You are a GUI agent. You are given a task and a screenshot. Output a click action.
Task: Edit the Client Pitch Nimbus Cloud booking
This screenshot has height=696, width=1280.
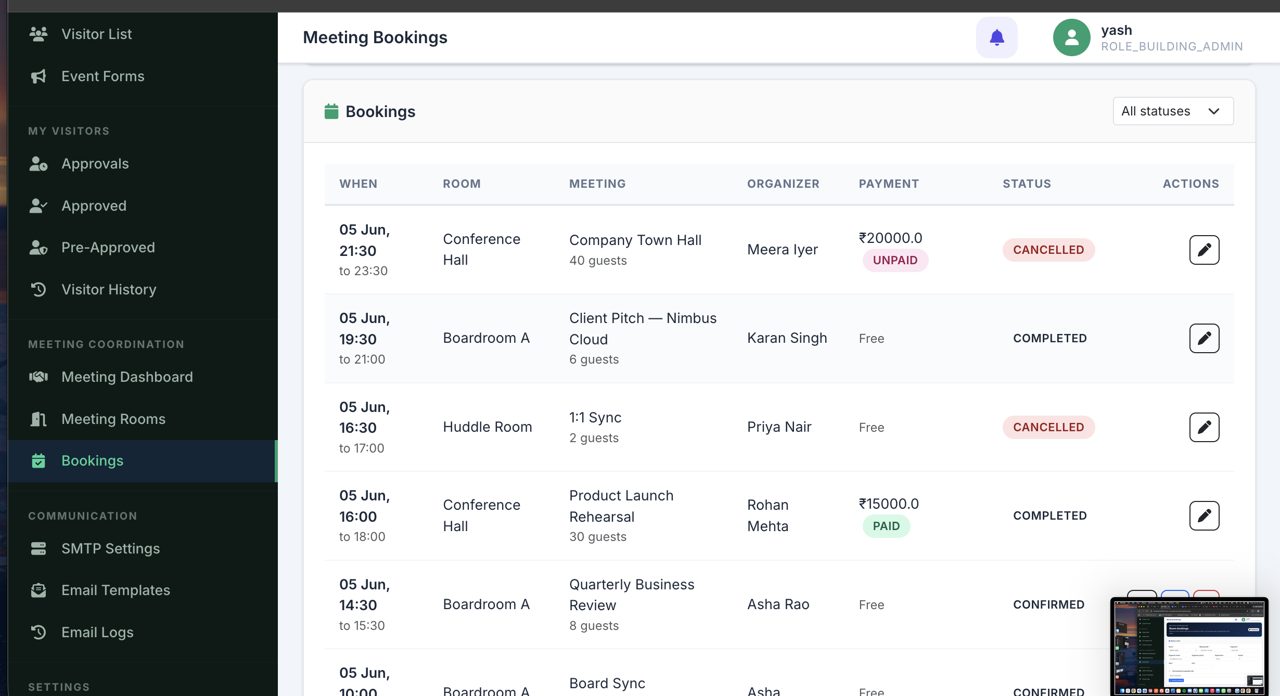[1204, 338]
